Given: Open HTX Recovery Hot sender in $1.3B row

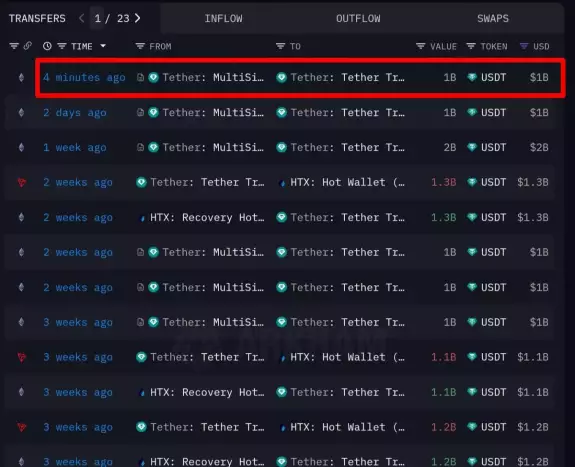Looking at the screenshot, I should click(x=207, y=218).
